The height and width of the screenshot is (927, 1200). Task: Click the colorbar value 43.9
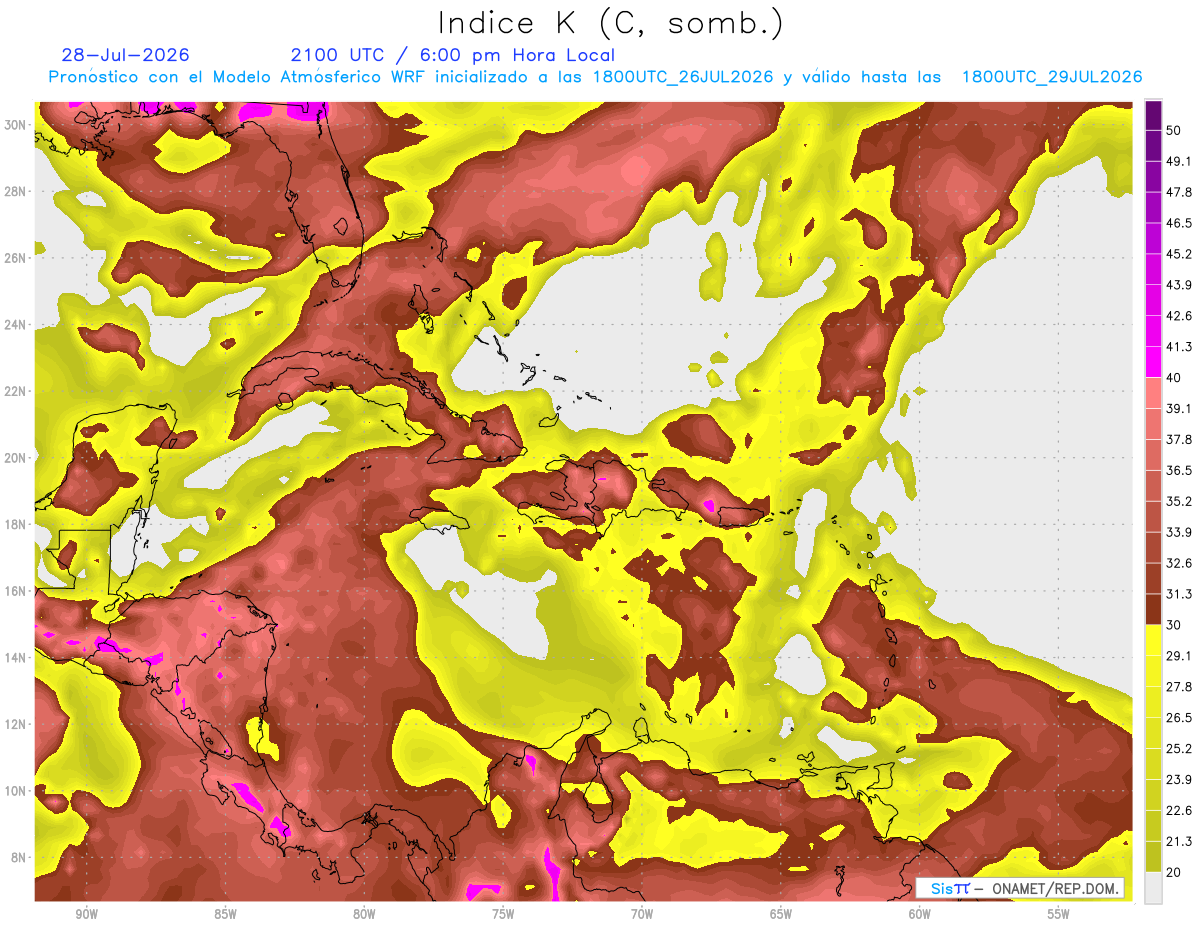[x=1180, y=285]
